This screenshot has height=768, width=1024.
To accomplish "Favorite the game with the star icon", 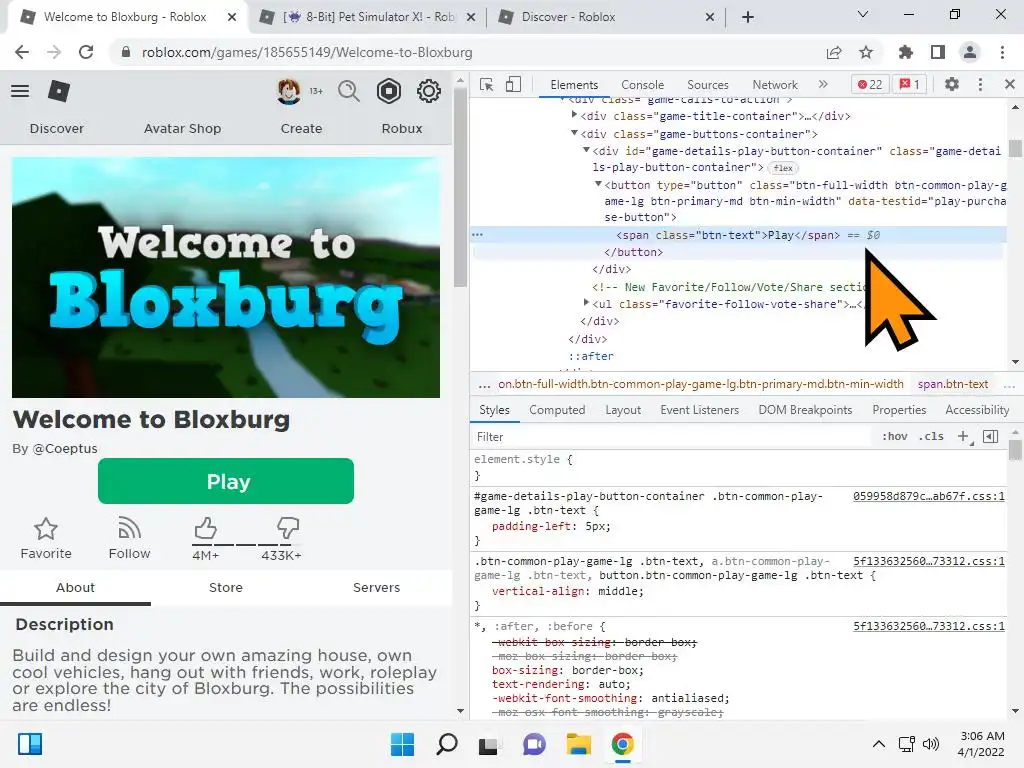I will click(x=46, y=529).
